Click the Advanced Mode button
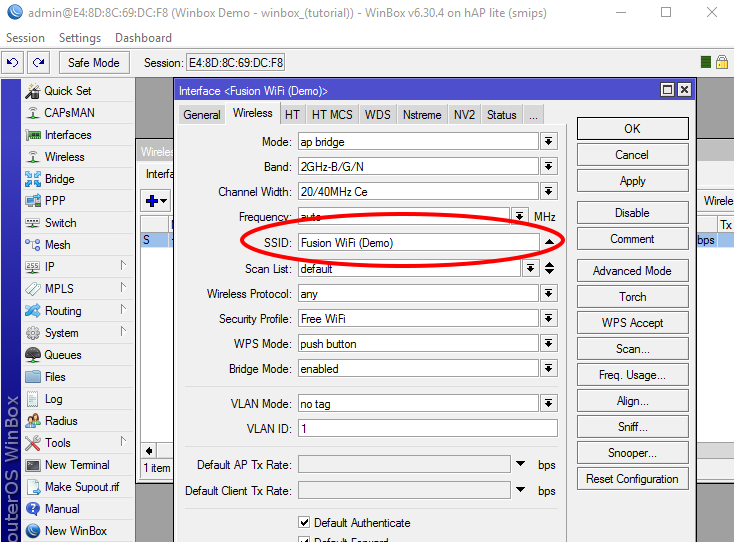Screen dimensions: 734x542 click(x=632, y=271)
